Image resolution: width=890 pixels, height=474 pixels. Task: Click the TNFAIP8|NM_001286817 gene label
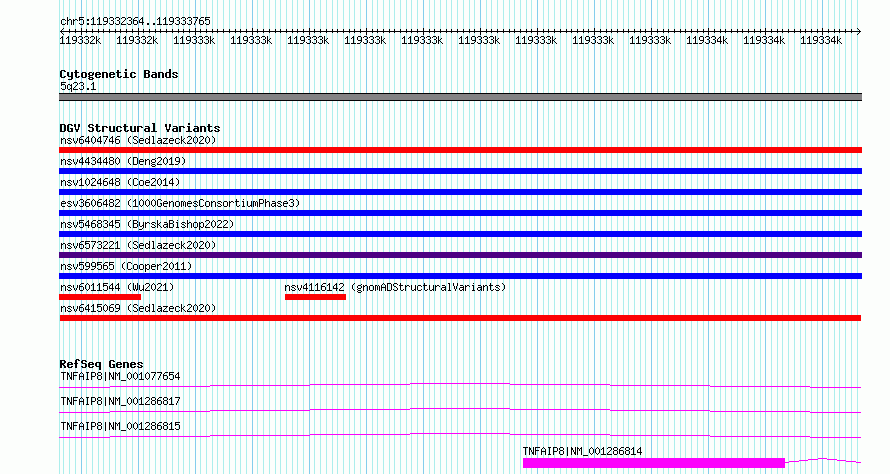pyautogui.click(x=120, y=401)
